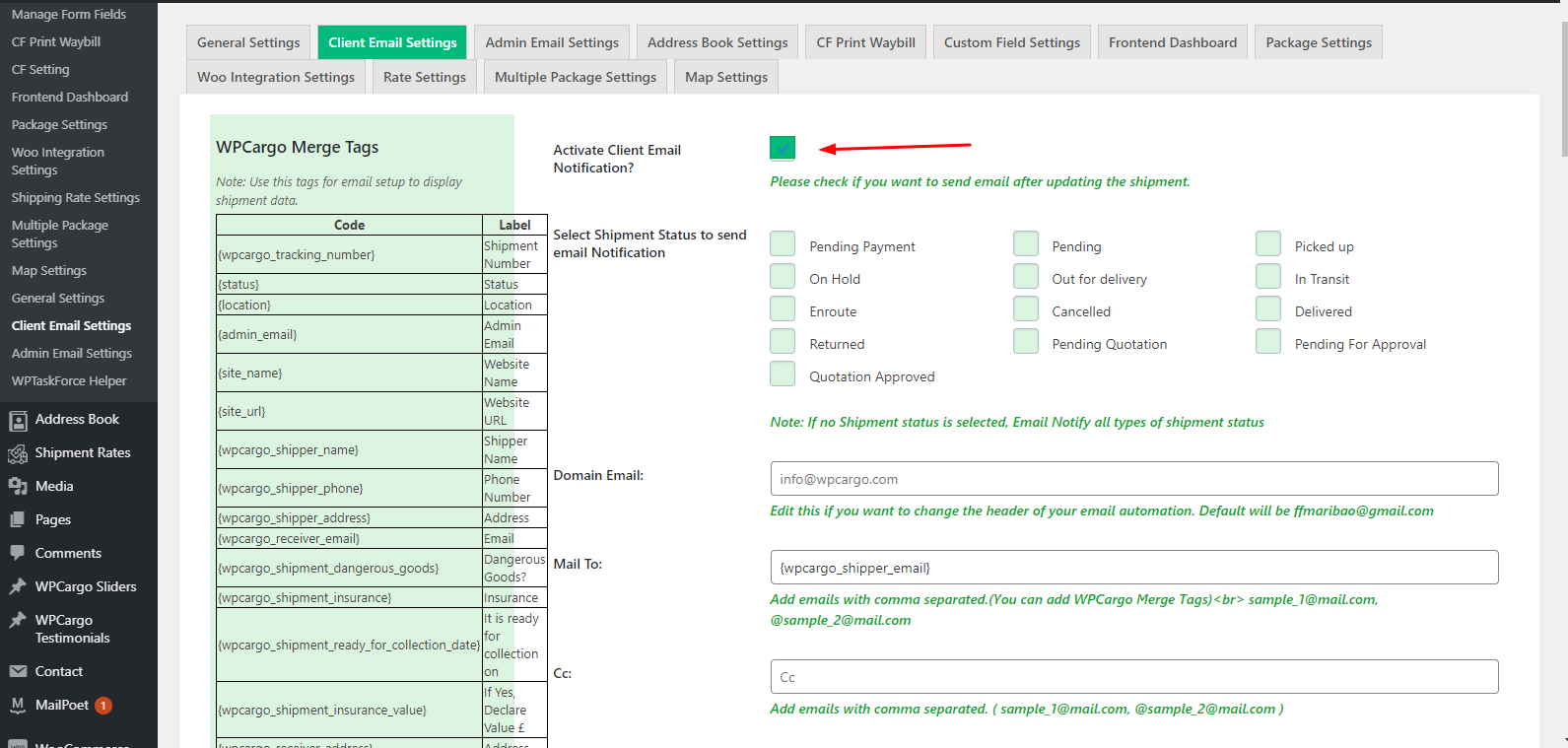This screenshot has width=1568, height=748.
Task: Click the WPTaskForce Helper sidebar link
Action: click(69, 381)
